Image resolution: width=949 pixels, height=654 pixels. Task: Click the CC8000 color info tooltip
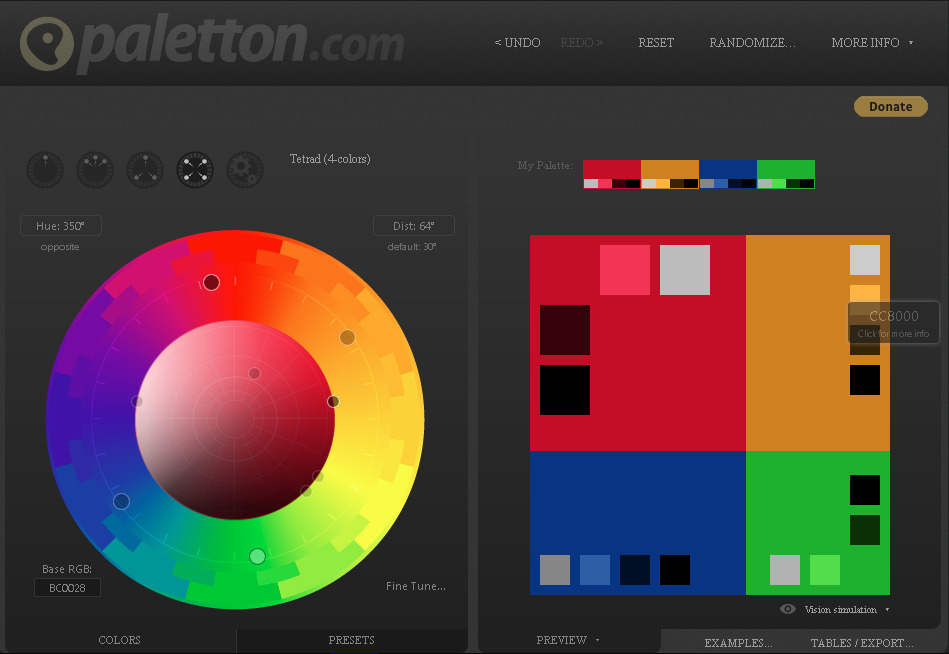[893, 323]
